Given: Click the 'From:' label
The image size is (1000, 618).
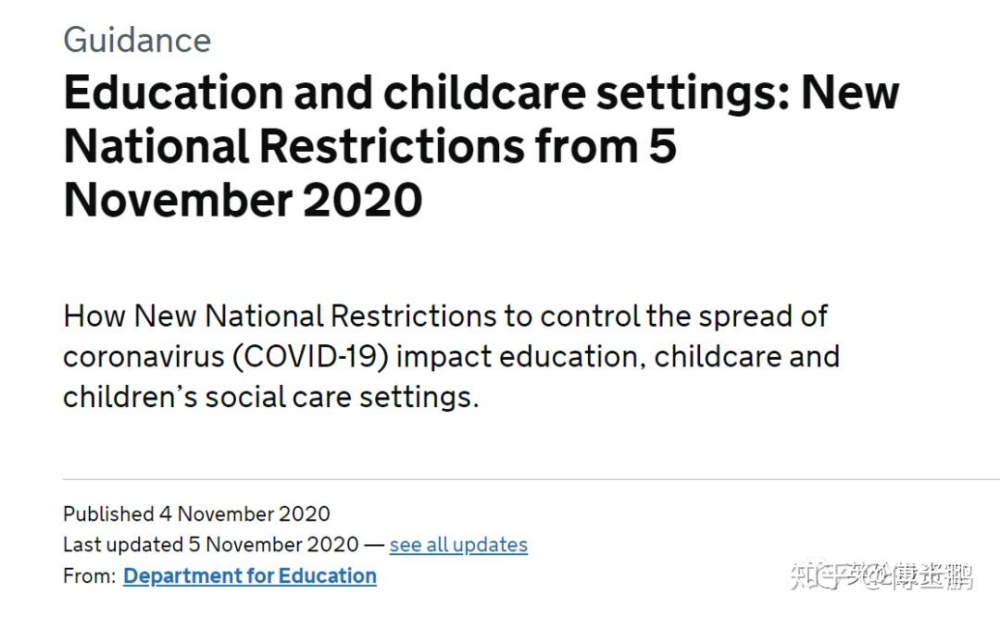Looking at the screenshot, I should (89, 576).
